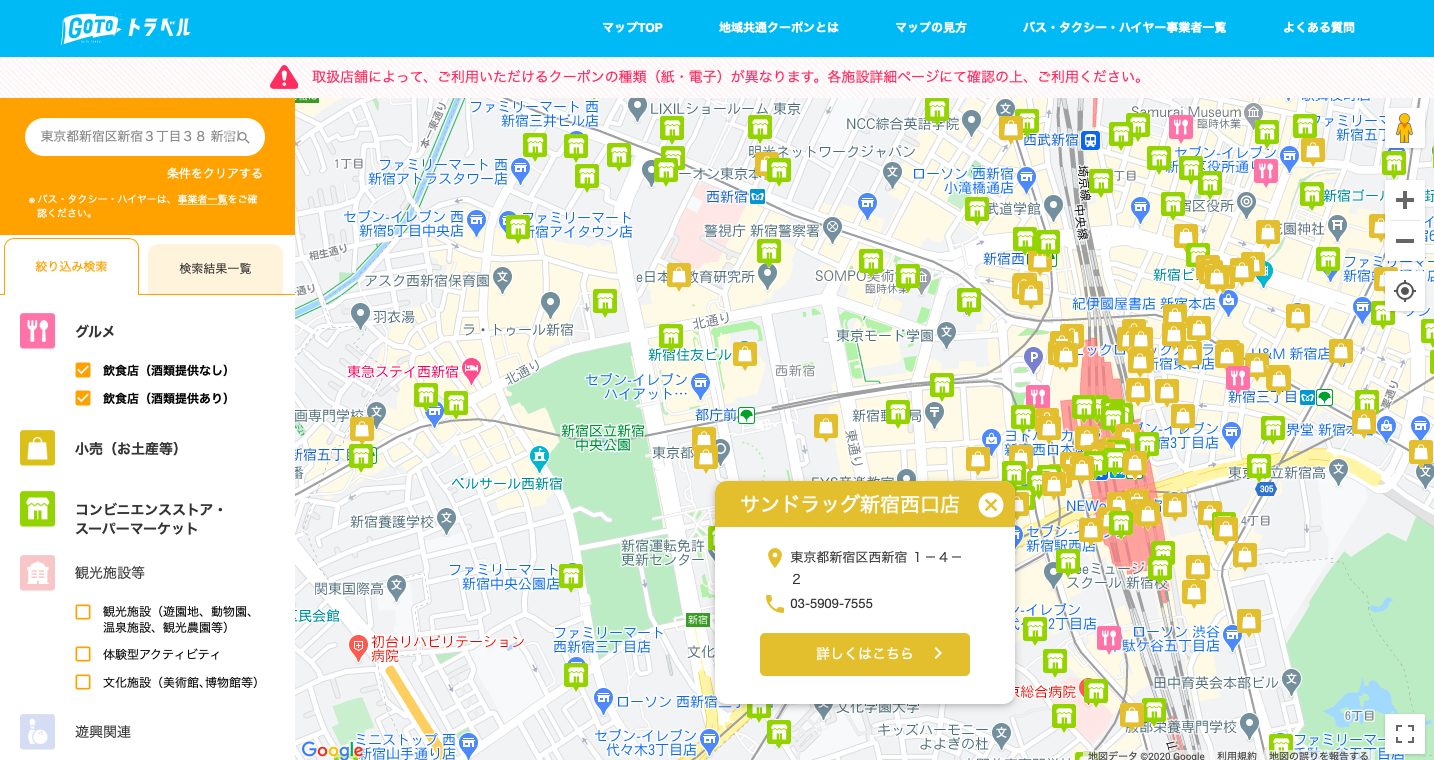The height and width of the screenshot is (760, 1434).
Task: Check 文化施設（美術館、博物館等） checkbox
Action: click(83, 682)
